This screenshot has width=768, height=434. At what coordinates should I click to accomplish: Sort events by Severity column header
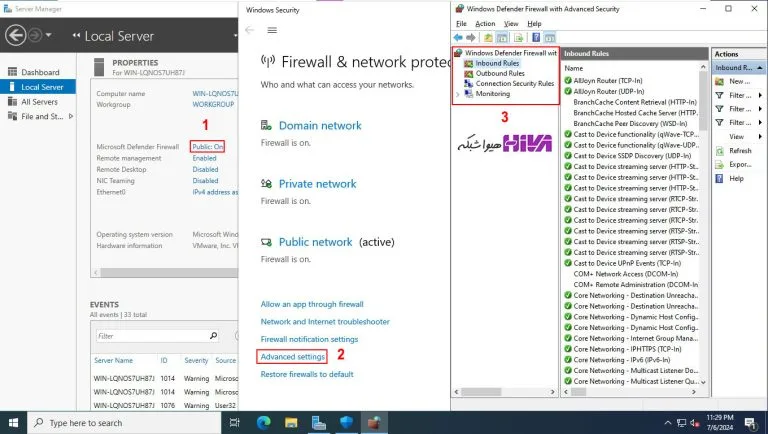[196, 361]
